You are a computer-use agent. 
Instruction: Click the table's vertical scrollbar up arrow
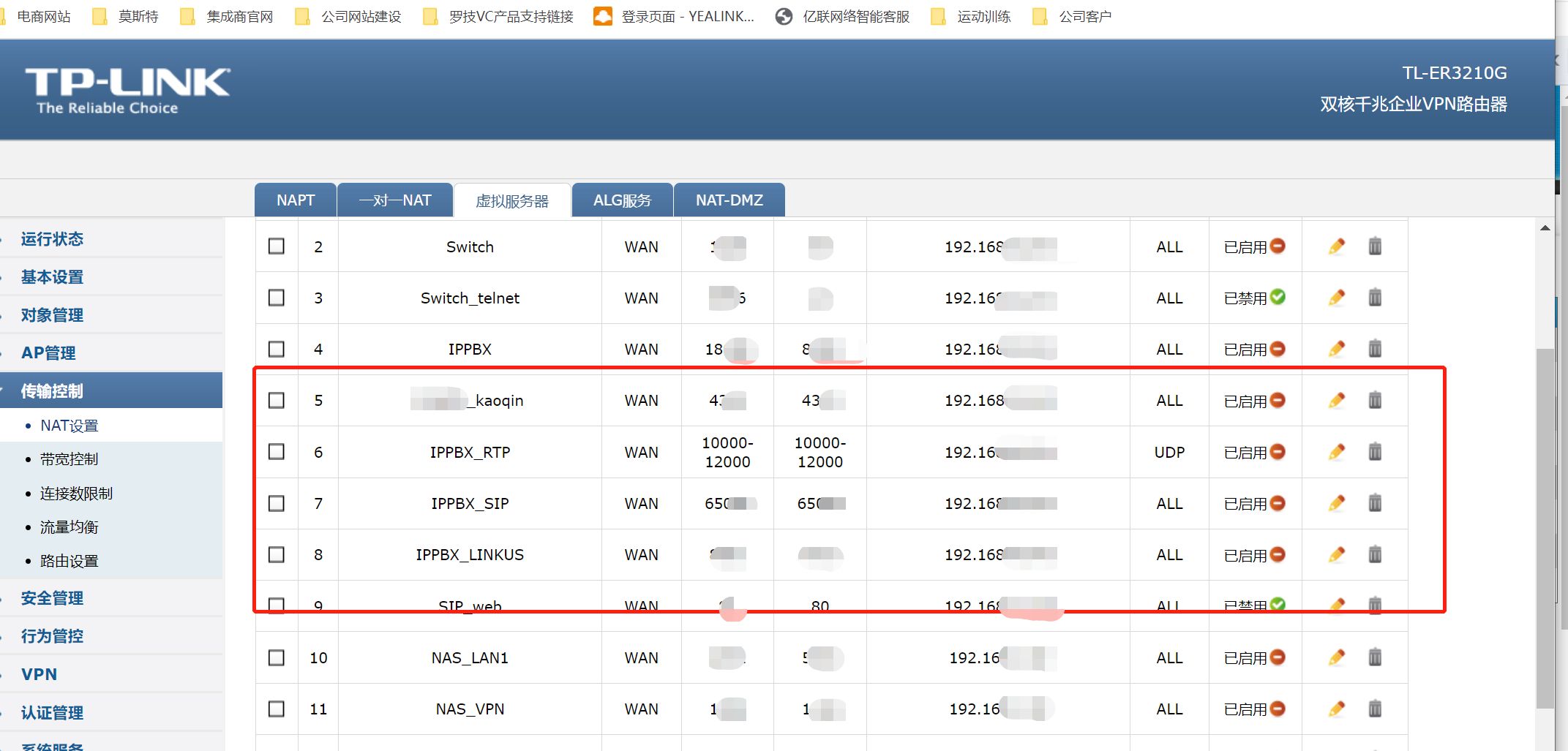tap(1545, 228)
